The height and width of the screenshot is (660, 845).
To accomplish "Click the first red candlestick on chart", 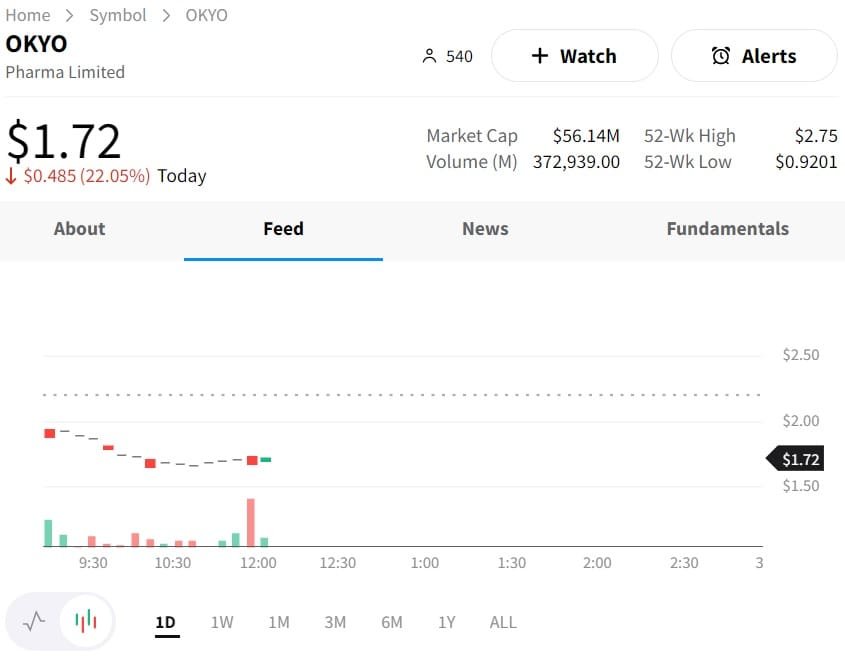I will pos(49,433).
